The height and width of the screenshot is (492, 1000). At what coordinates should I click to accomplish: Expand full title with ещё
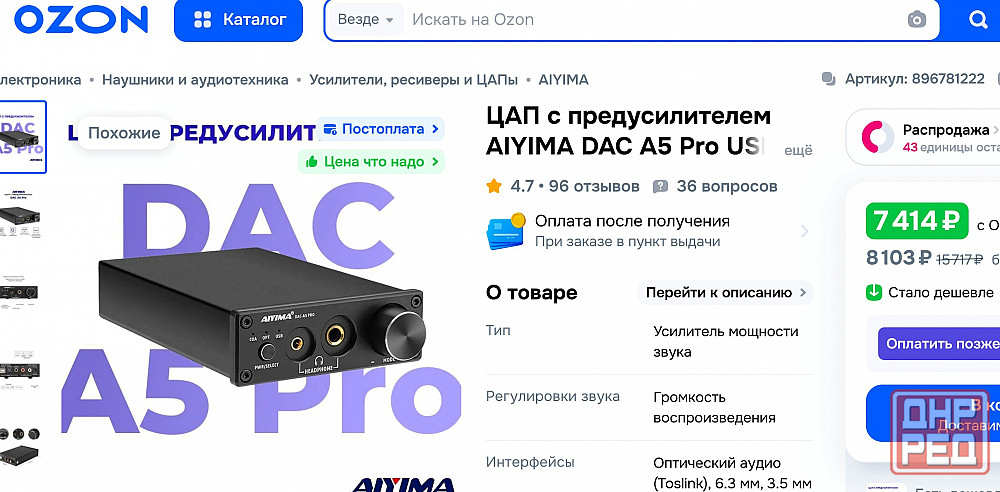coord(798,151)
